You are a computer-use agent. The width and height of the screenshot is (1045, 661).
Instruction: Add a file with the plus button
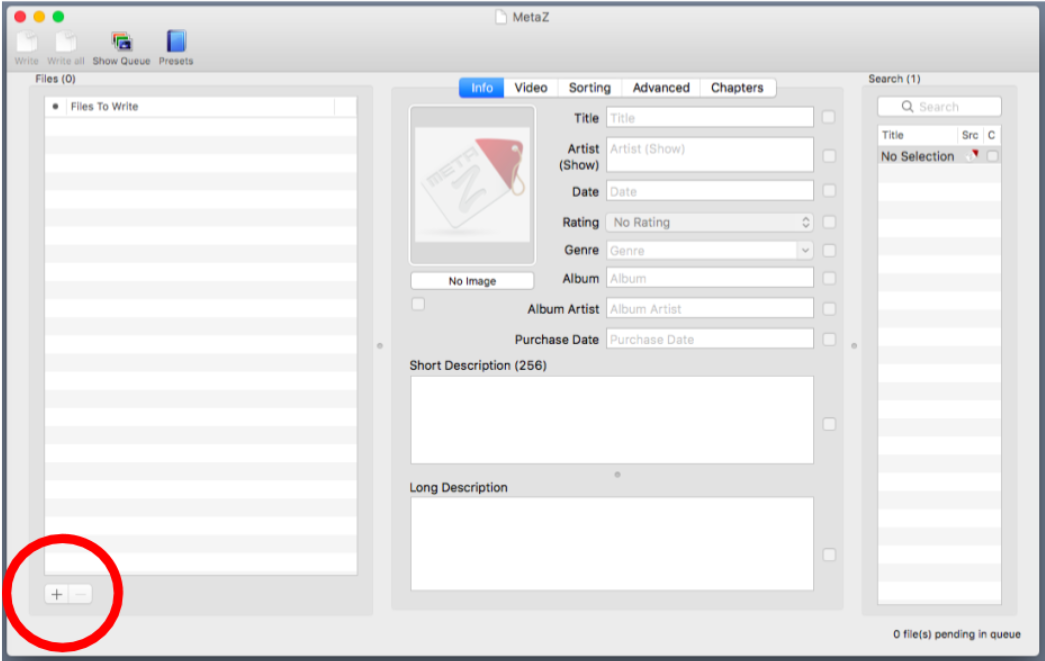(57, 594)
